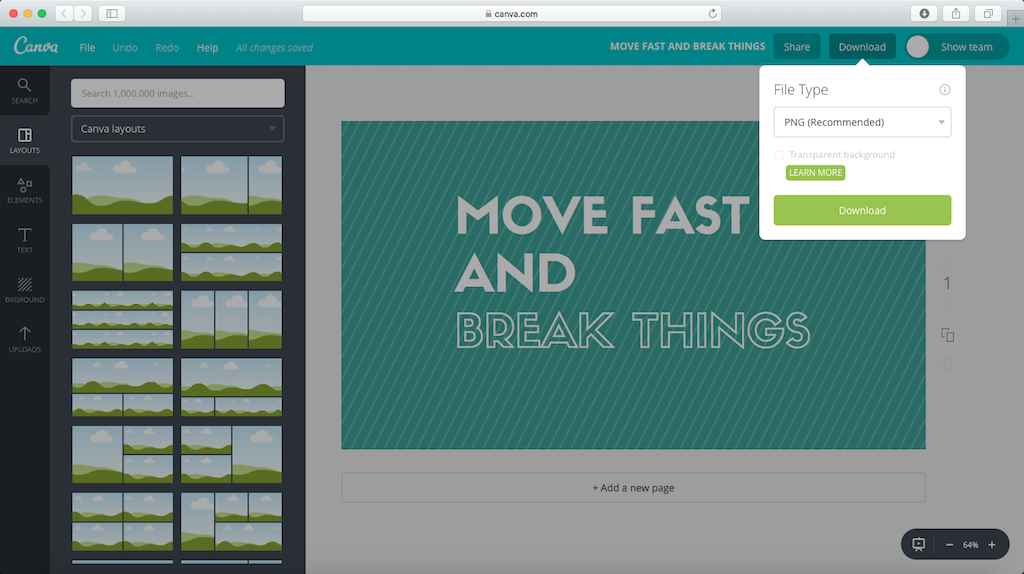Go back in Safari browser
1024x574 pixels.
(64, 13)
